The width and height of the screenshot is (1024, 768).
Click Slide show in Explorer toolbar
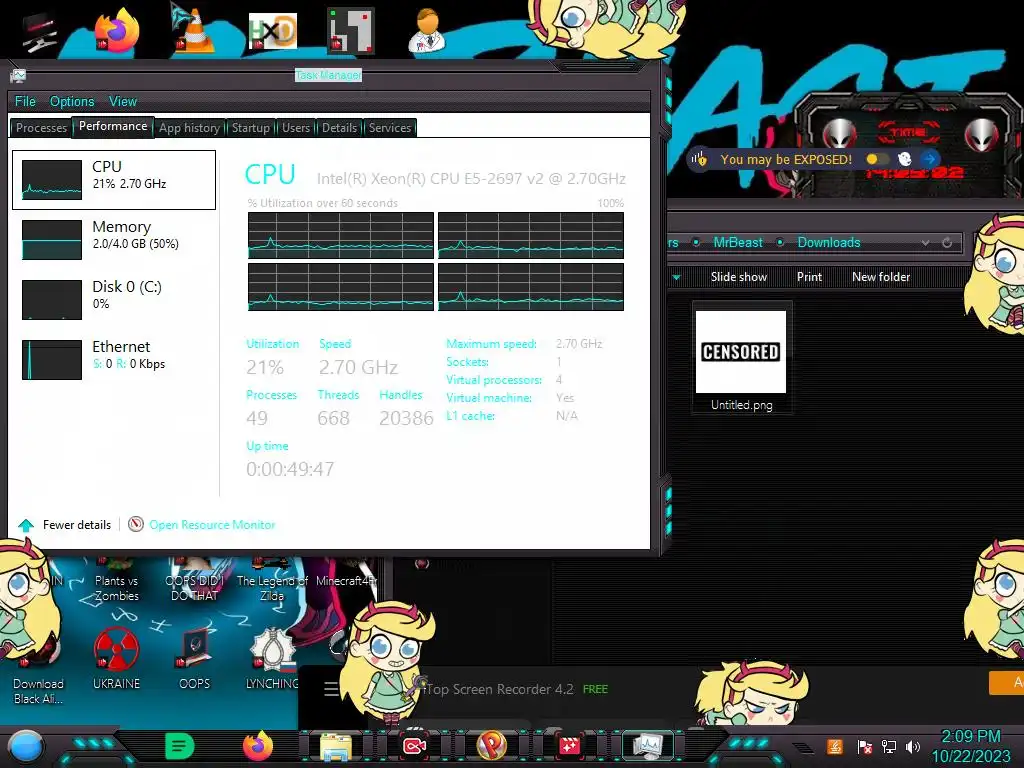coord(739,277)
